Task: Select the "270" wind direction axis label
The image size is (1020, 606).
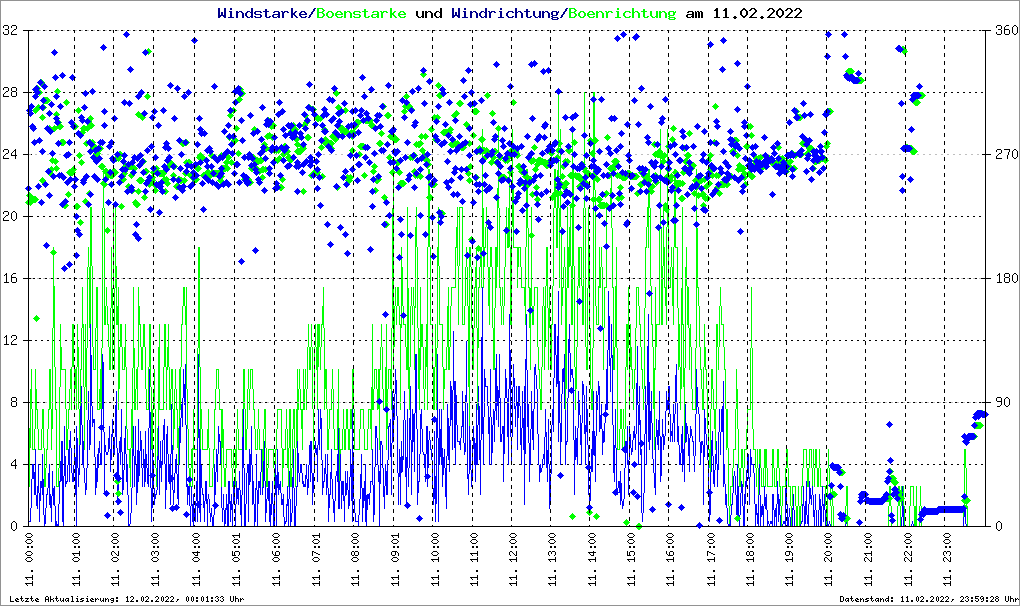Action: [1003, 155]
